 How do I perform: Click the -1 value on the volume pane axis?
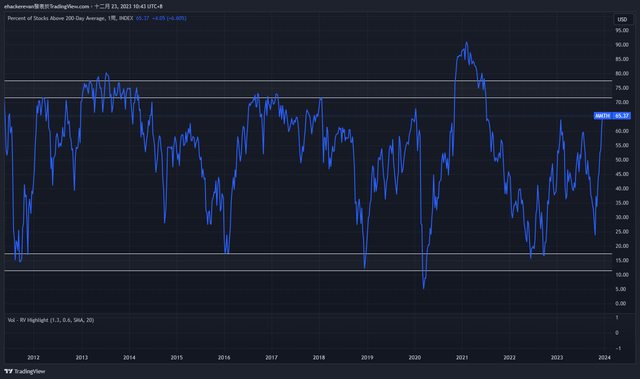pyautogui.click(x=618, y=348)
